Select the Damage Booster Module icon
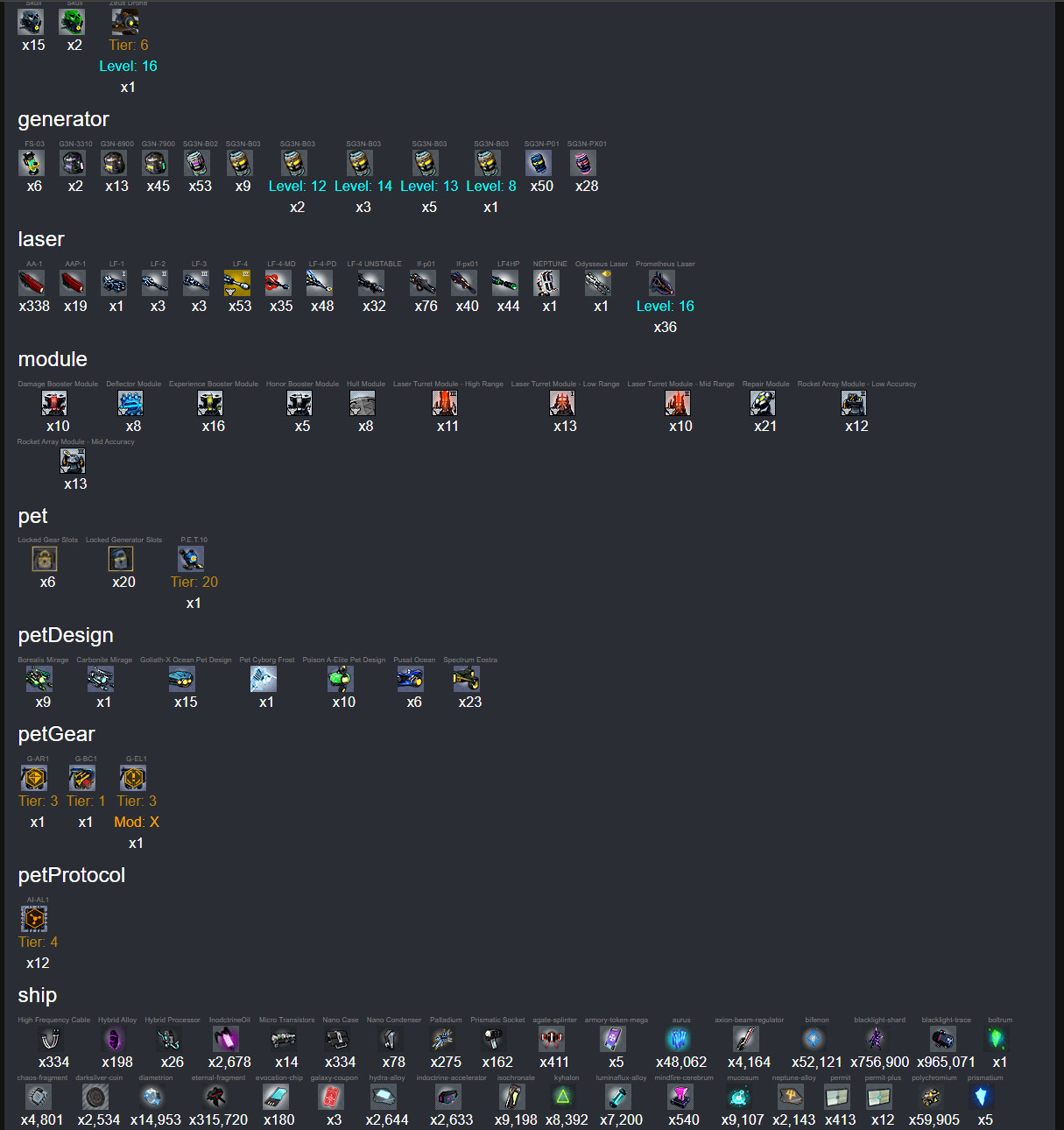Viewport: 1064px width, 1130px height. [54, 403]
